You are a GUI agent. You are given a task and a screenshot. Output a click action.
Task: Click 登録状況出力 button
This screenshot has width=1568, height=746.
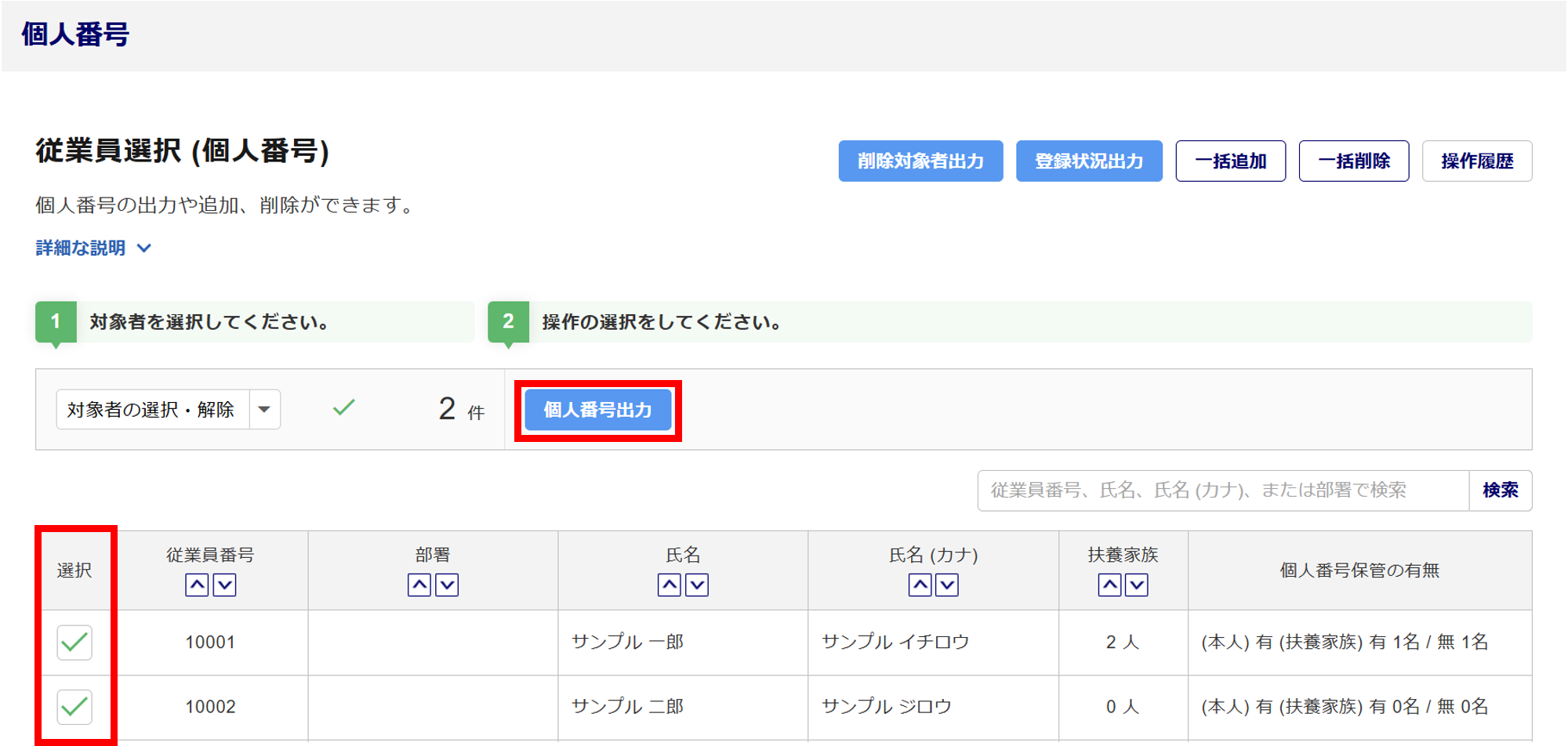pos(1088,161)
